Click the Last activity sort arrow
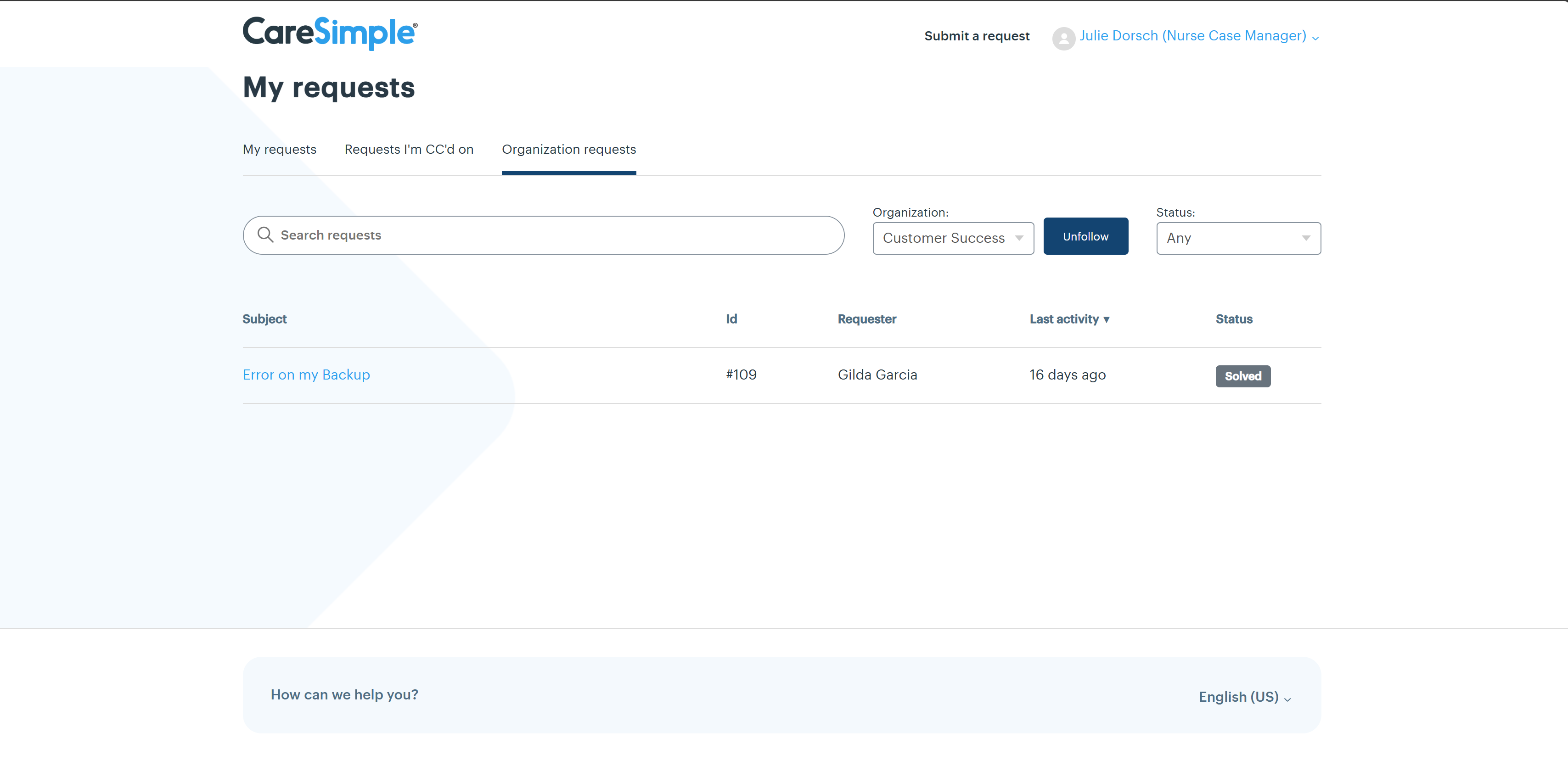The width and height of the screenshot is (1568, 766). [x=1106, y=319]
